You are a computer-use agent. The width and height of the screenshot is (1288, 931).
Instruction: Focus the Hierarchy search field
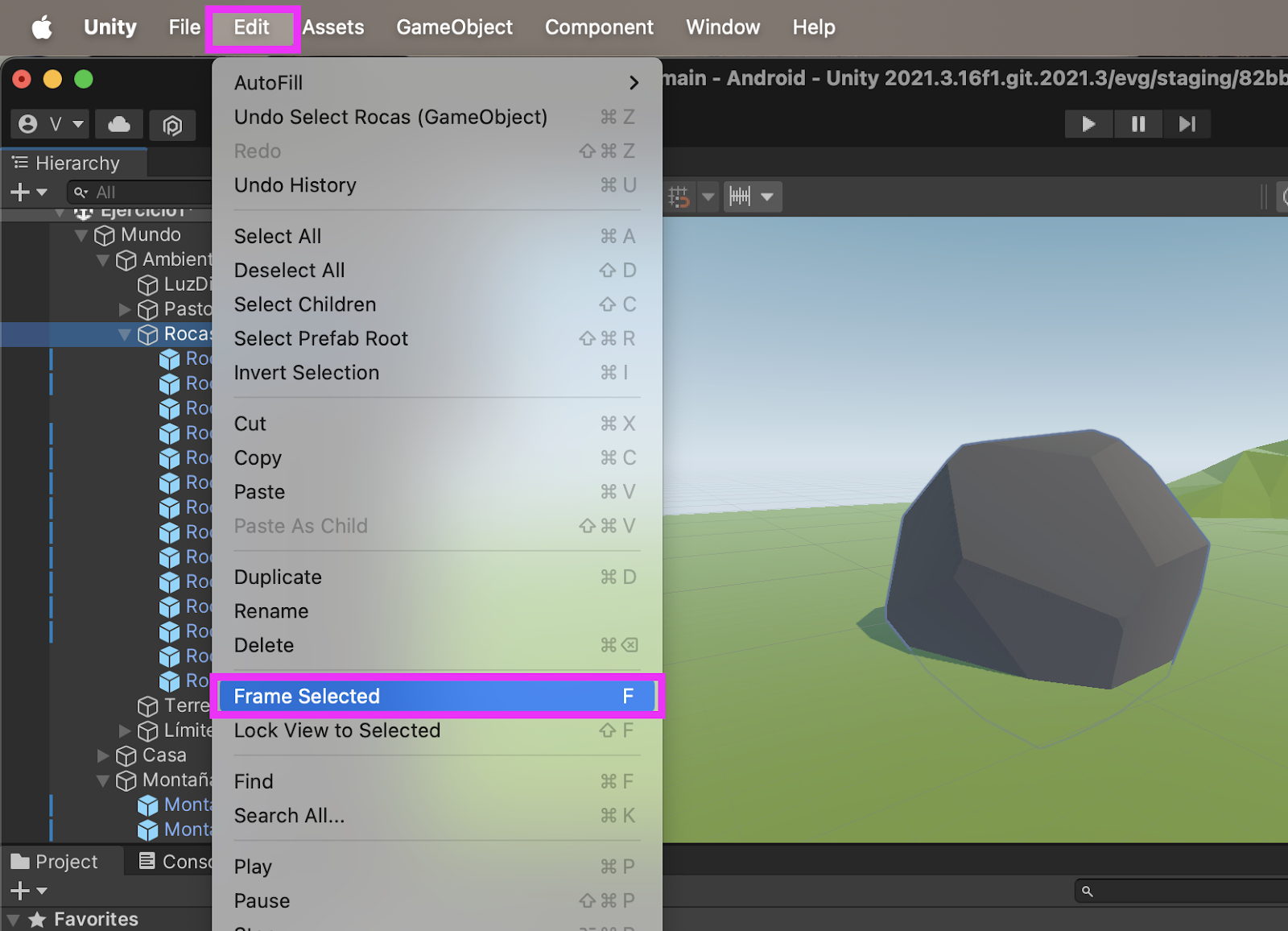pos(141,192)
